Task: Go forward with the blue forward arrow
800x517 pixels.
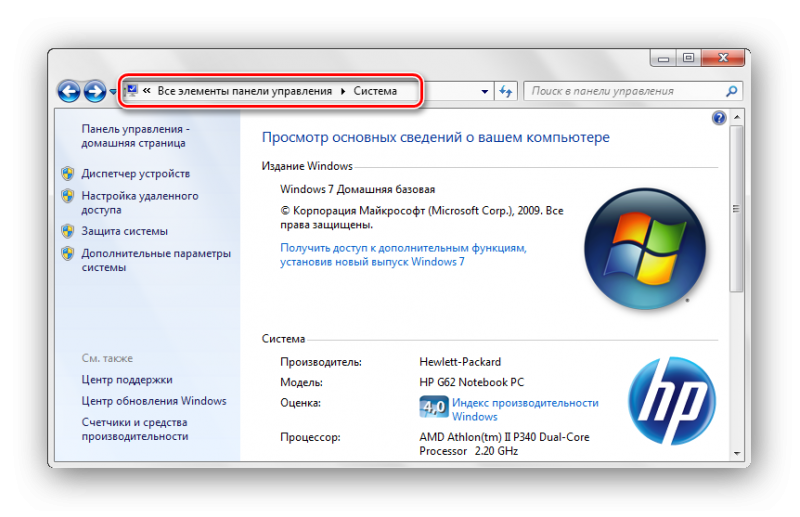Action: [x=94, y=92]
